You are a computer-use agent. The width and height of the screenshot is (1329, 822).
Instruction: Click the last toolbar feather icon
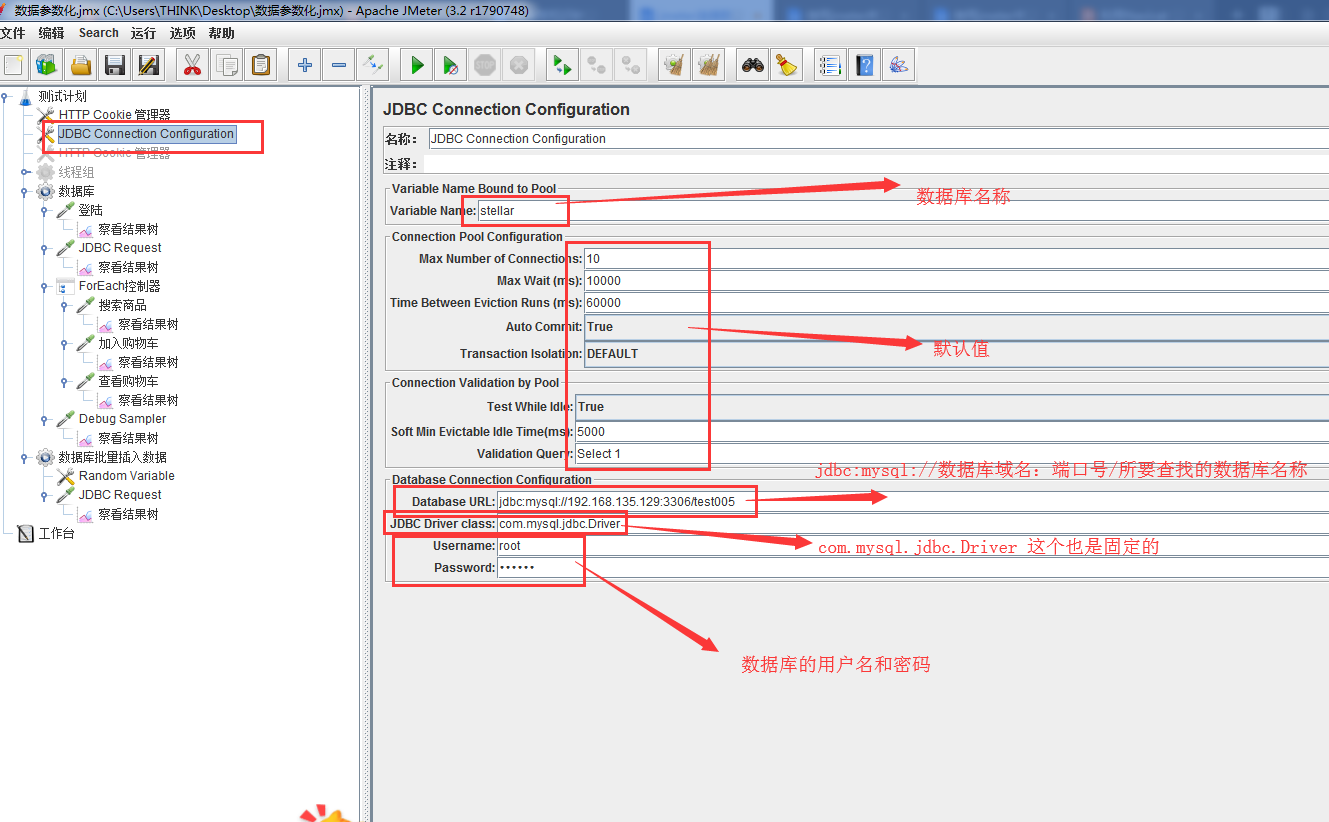coord(898,66)
